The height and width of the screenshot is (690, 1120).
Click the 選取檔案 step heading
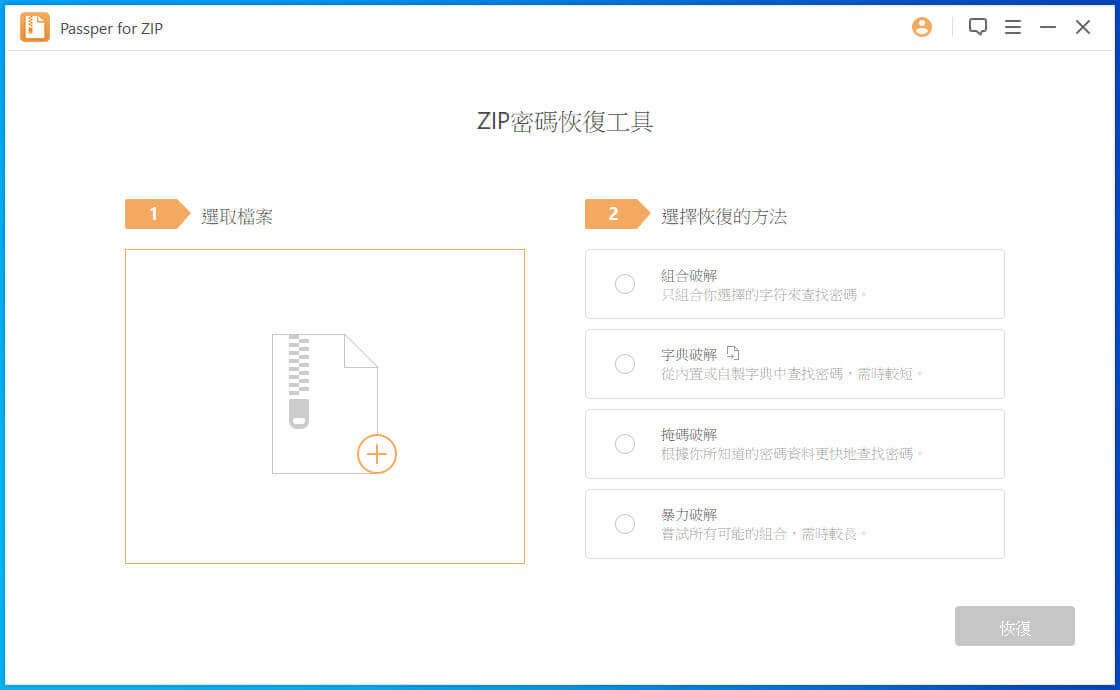coord(237,216)
